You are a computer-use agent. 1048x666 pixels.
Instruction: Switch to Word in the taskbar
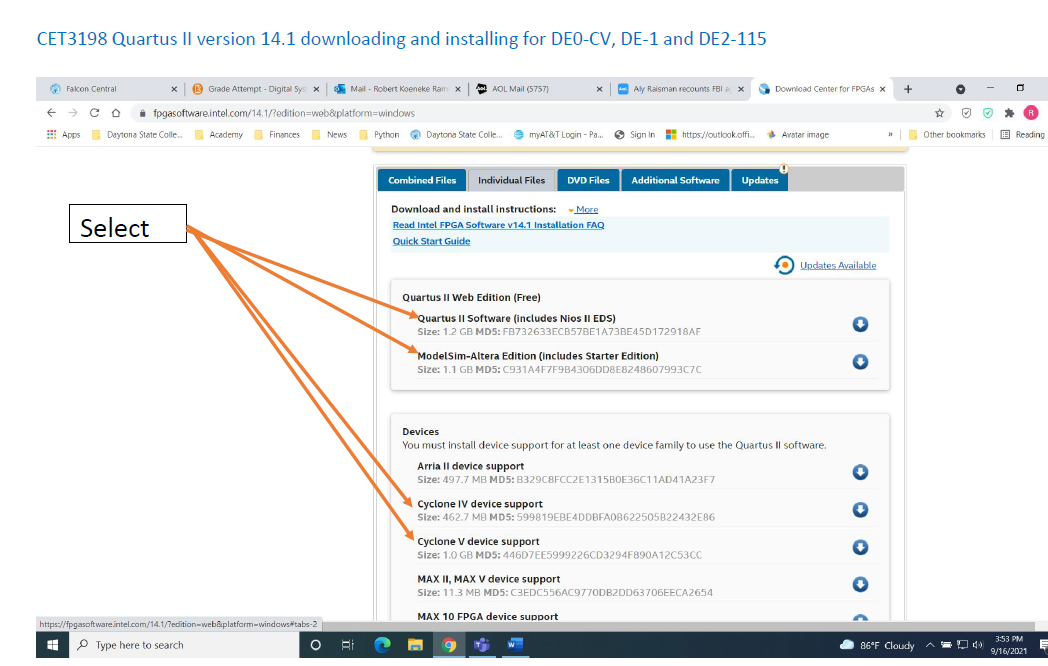pos(515,645)
